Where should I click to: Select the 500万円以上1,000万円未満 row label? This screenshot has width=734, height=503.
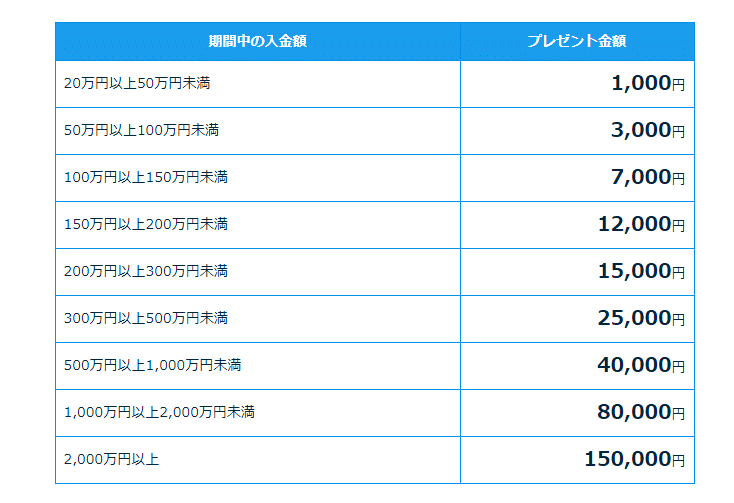(153, 365)
